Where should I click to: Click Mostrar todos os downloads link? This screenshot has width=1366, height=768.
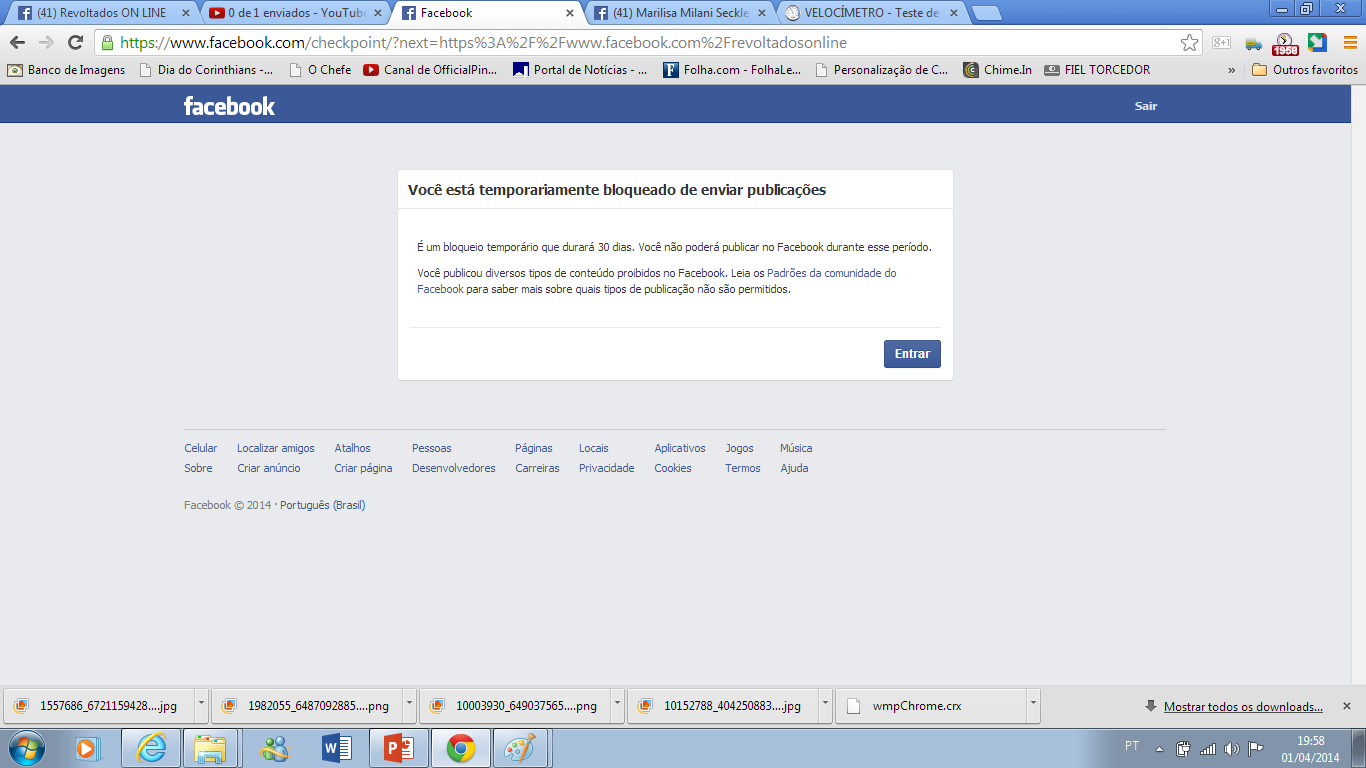[x=1243, y=707]
